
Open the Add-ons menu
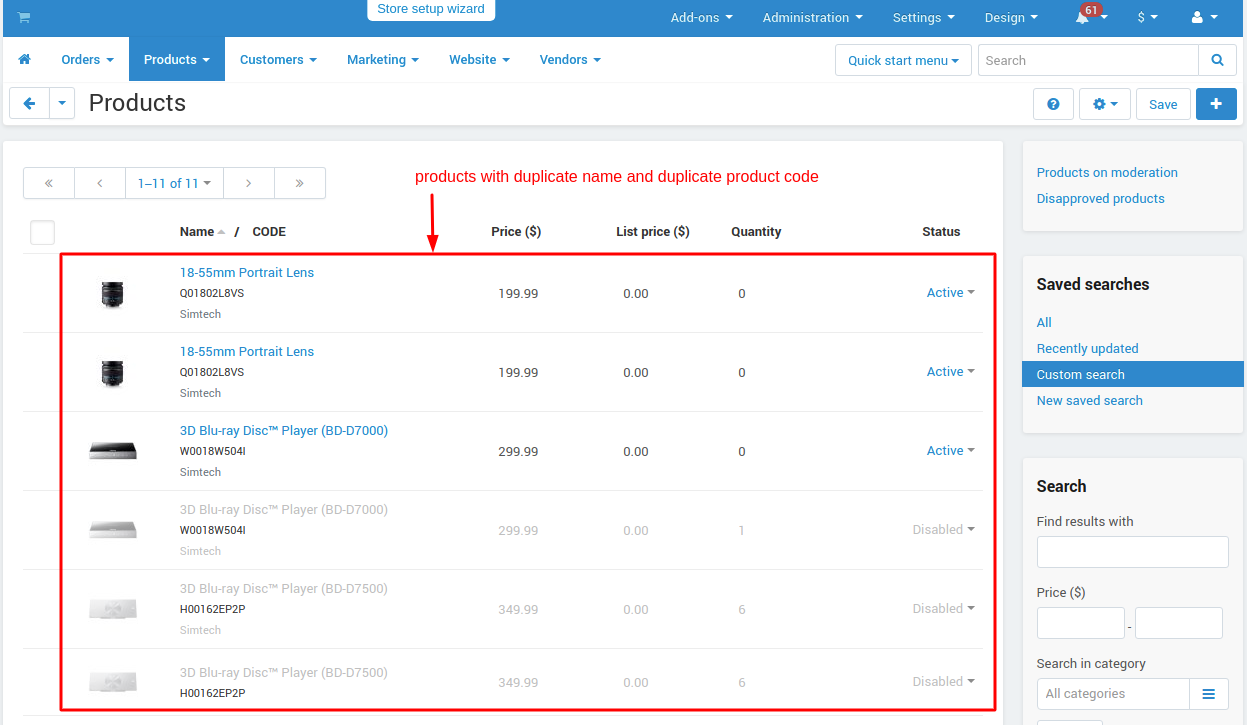(701, 18)
